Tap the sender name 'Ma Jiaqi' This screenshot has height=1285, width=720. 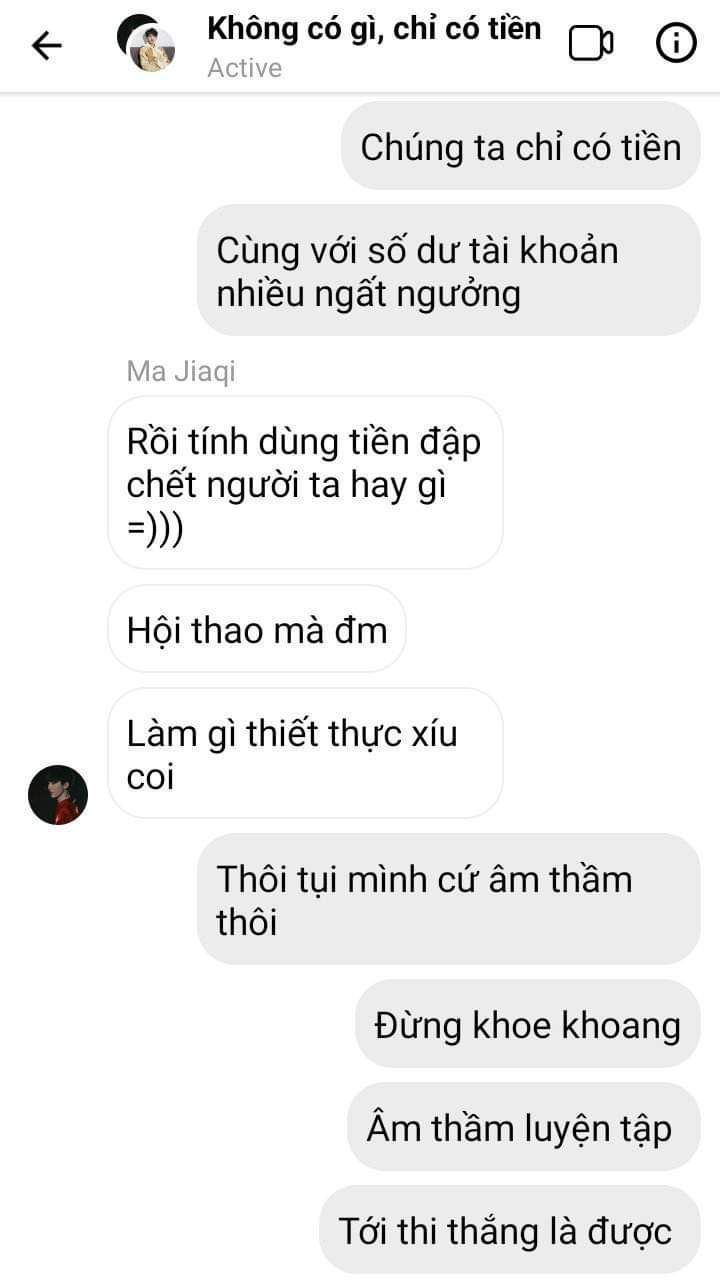181,371
